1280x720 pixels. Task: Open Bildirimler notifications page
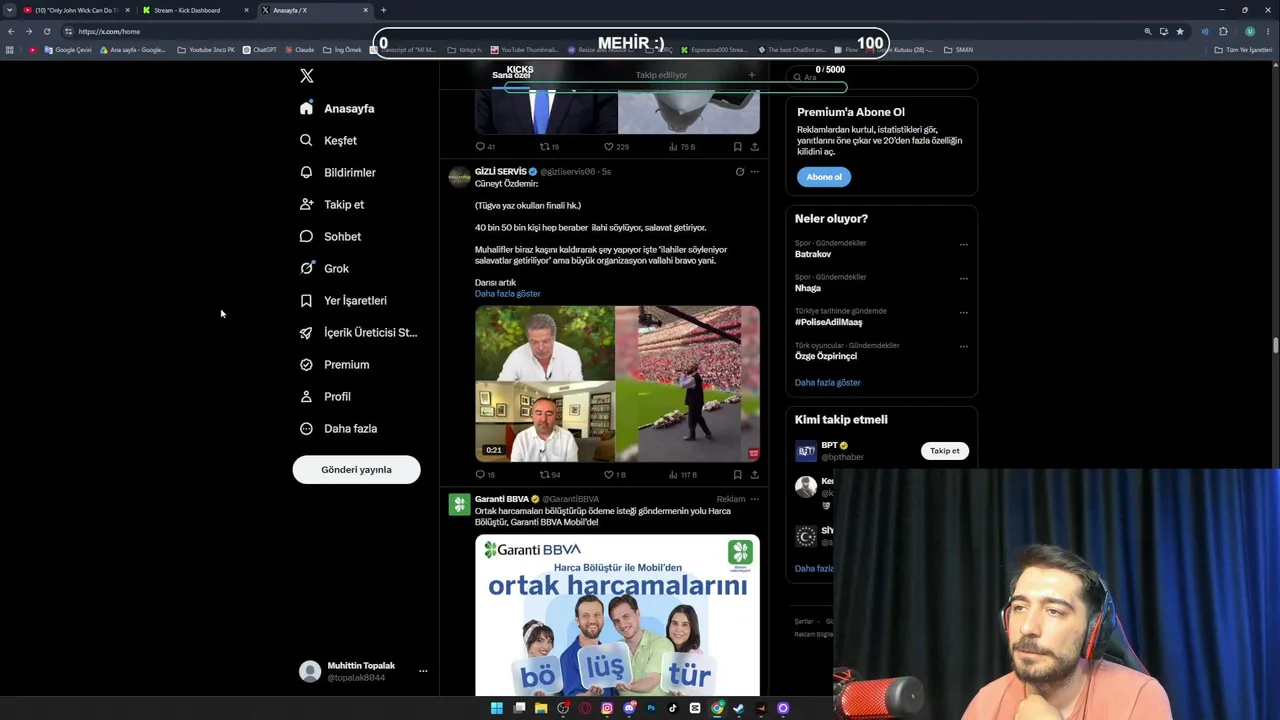(x=338, y=172)
